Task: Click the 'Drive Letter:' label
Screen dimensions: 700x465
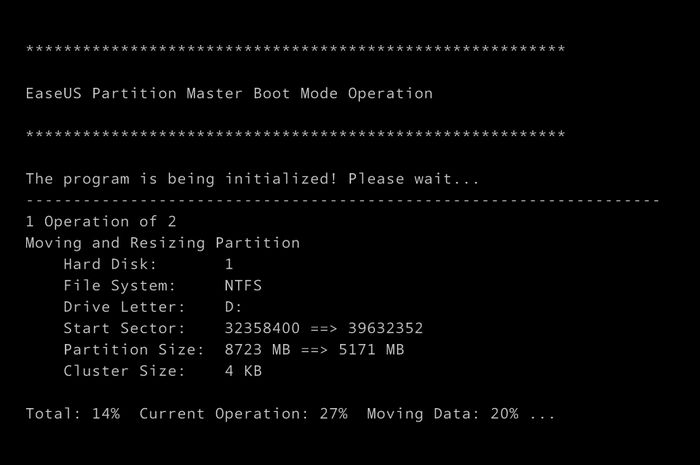Action: point(124,307)
